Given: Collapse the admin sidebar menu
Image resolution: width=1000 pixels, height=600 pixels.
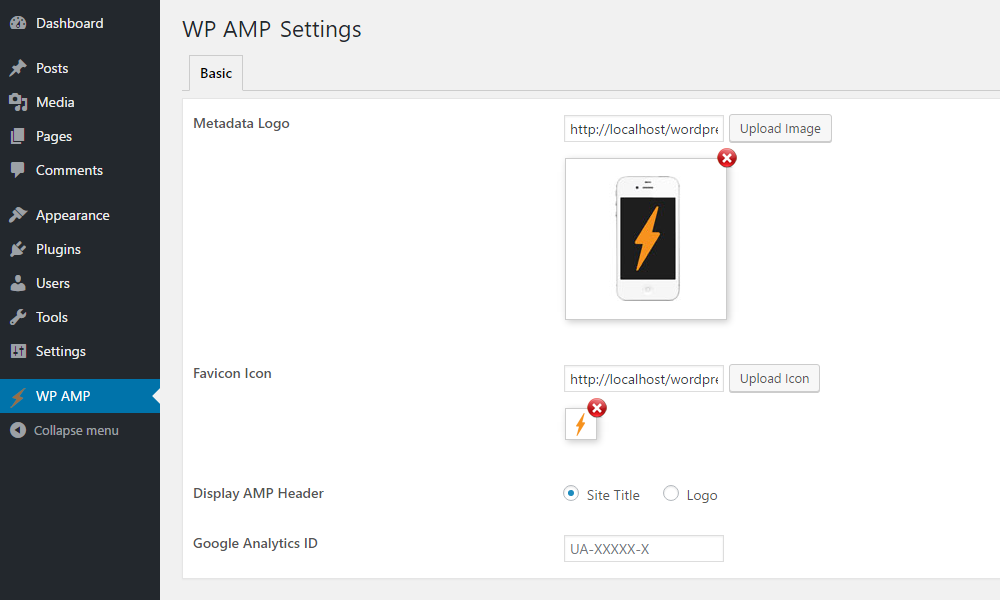Looking at the screenshot, I should 64,430.
